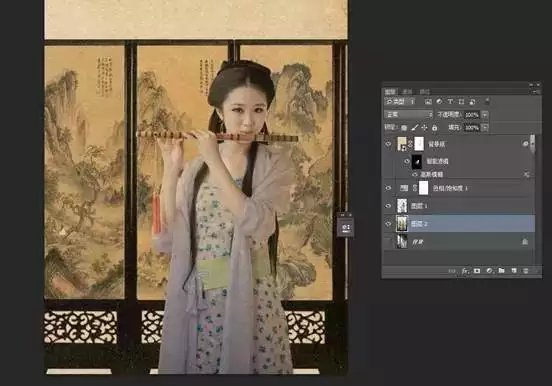Toggle visibility of 高斯模糊 filter
Viewport: 552px width, 386px height.
click(x=415, y=174)
